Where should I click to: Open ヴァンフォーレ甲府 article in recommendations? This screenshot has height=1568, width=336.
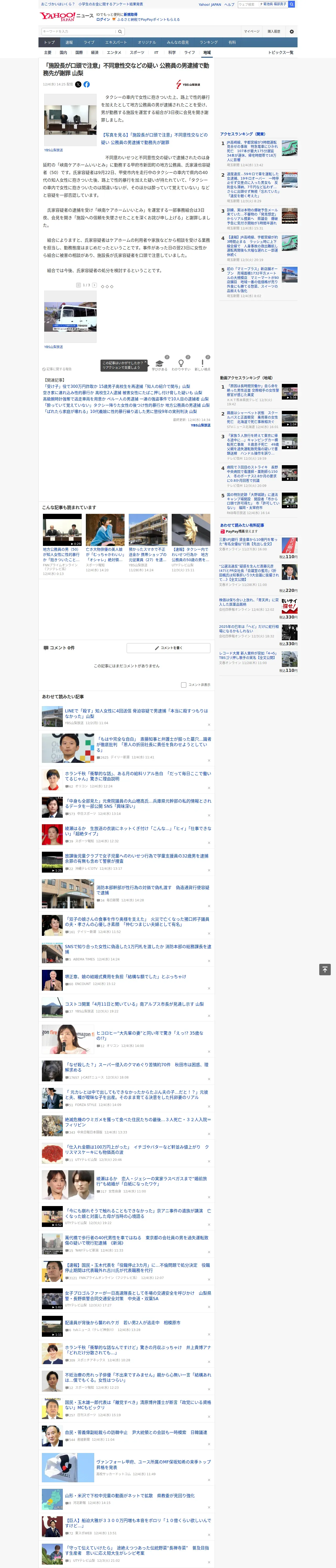click(x=153, y=1464)
